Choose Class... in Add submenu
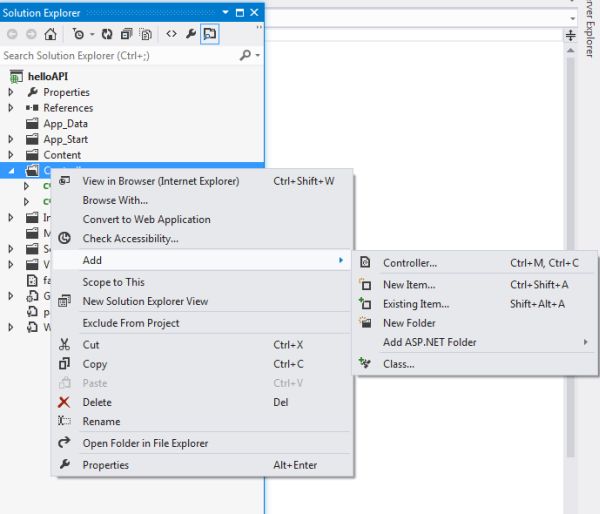The height and width of the screenshot is (514, 600). (x=474, y=364)
